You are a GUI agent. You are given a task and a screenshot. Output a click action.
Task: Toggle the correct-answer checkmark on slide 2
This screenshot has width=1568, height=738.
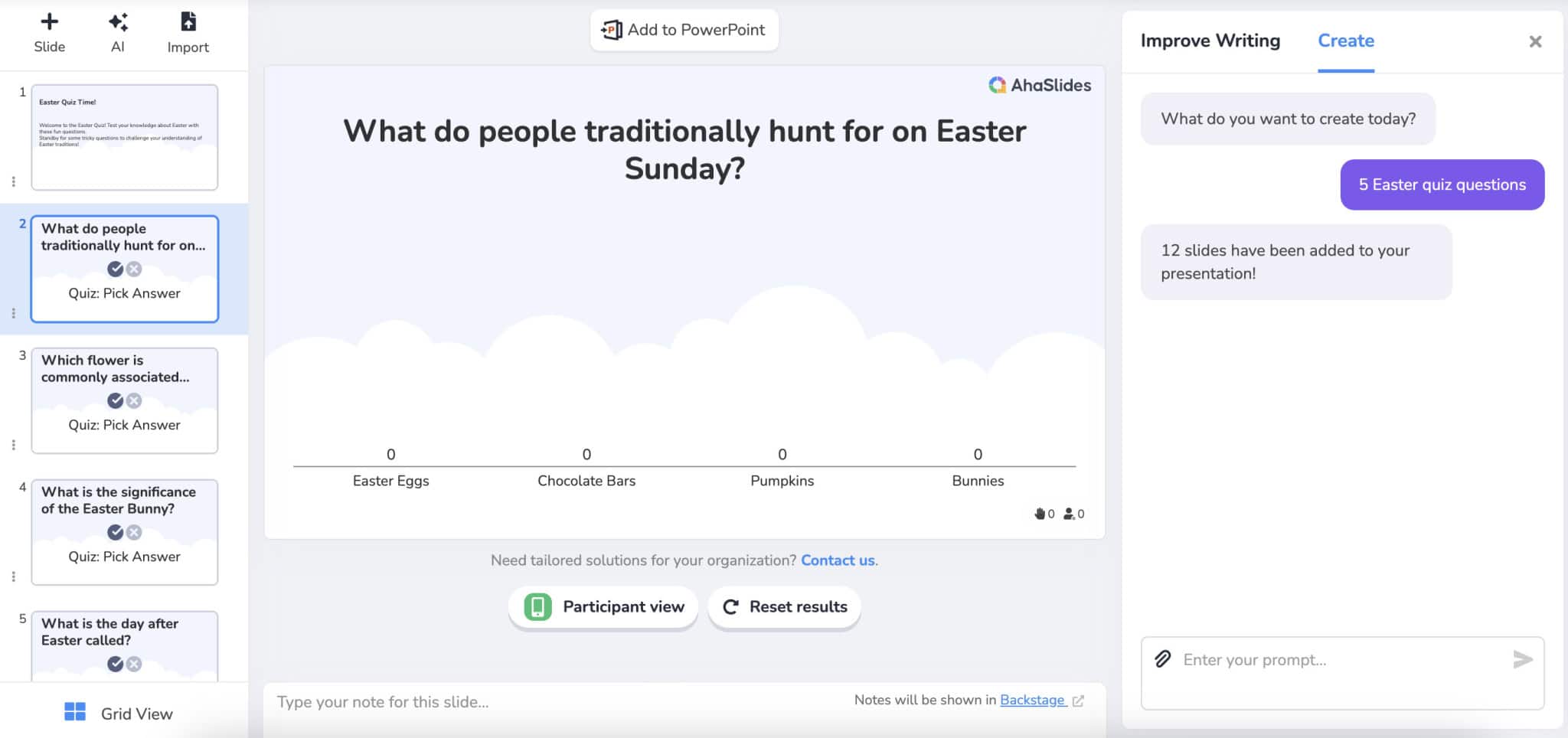tap(114, 269)
